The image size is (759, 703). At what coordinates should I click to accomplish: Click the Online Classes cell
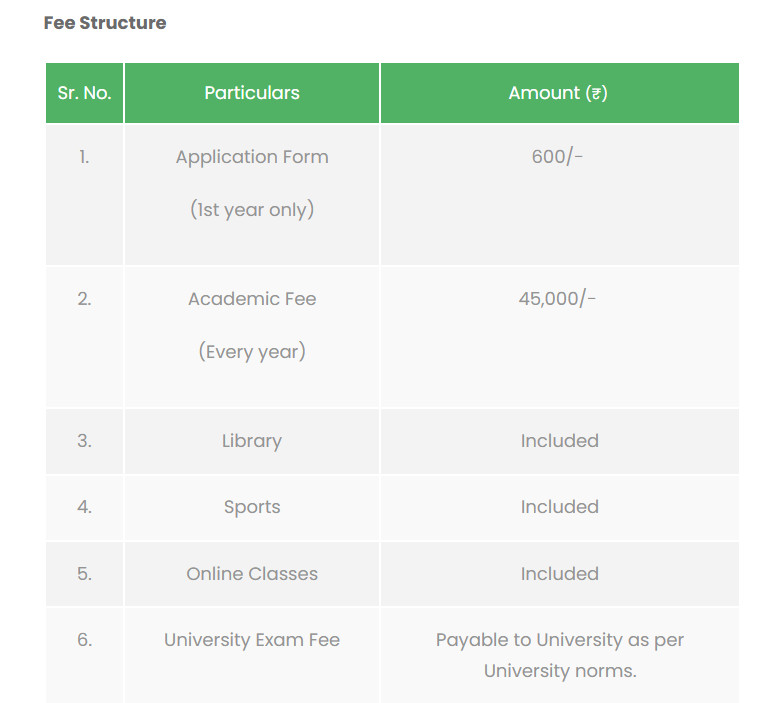tap(252, 574)
